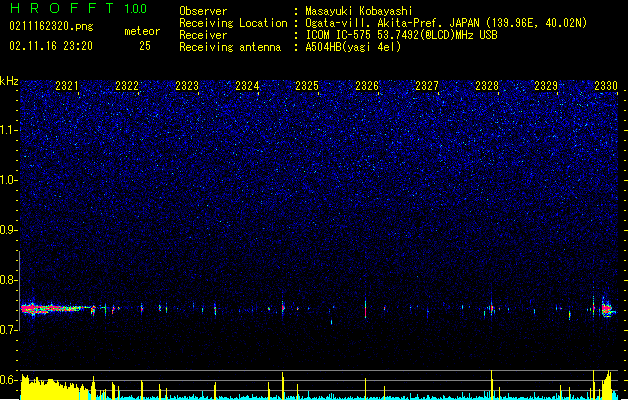The width and height of the screenshot is (629, 400).
Task: Click the 2327 time marker
Action: [427, 85]
